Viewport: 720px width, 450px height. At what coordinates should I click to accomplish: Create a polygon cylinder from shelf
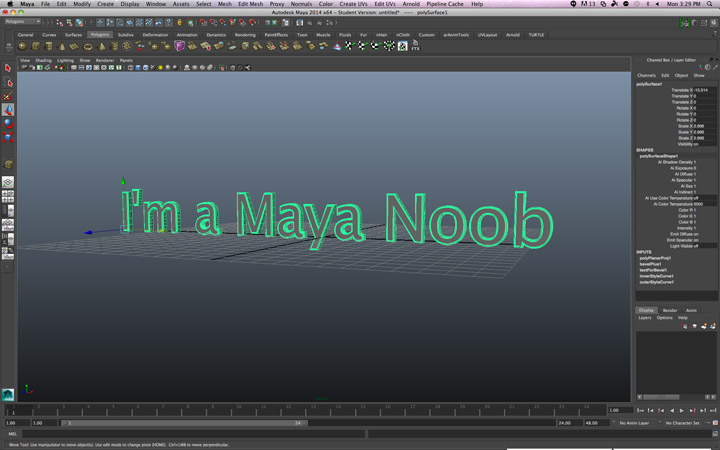click(48, 46)
